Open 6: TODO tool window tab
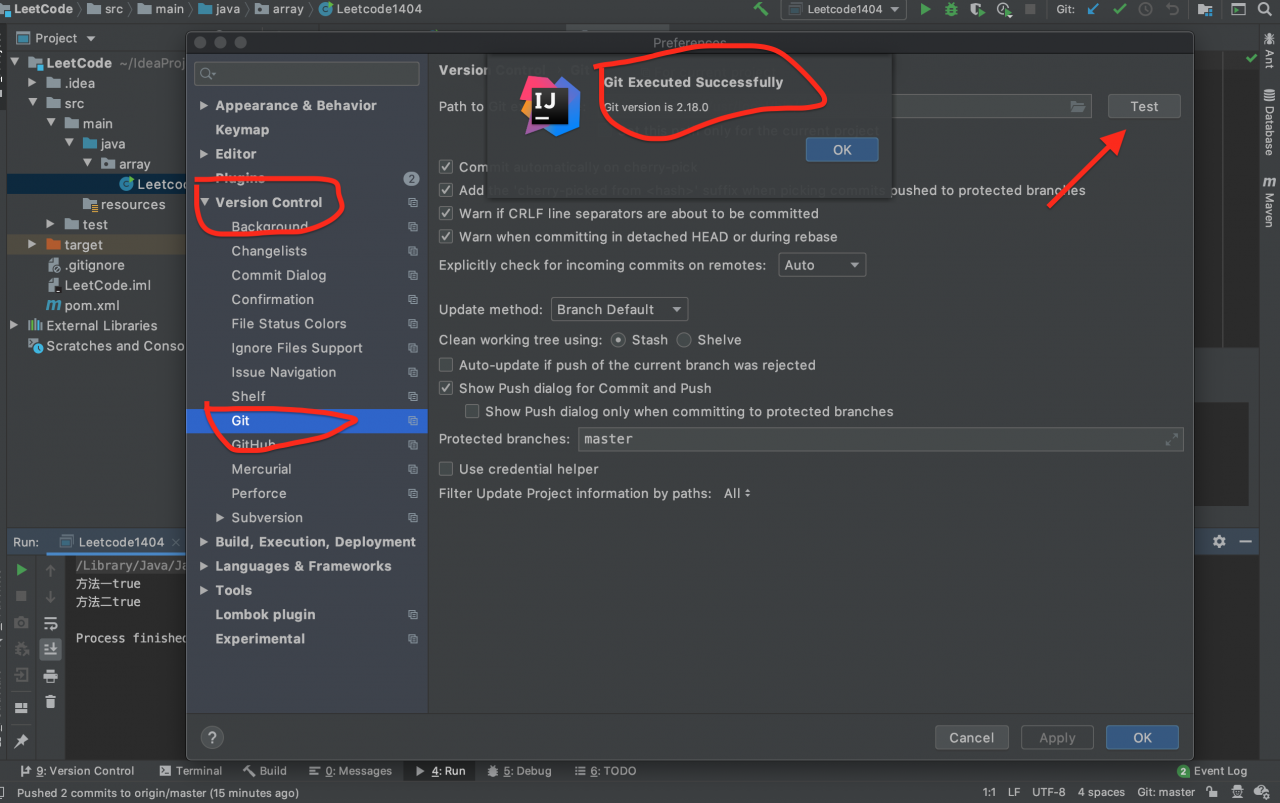The image size is (1280, 803). click(x=605, y=771)
